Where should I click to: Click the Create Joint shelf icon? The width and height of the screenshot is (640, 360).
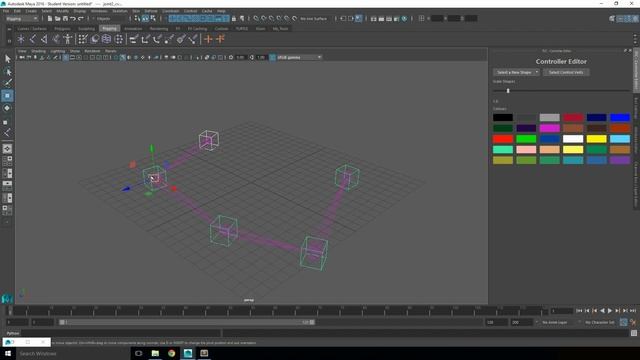tap(33, 39)
